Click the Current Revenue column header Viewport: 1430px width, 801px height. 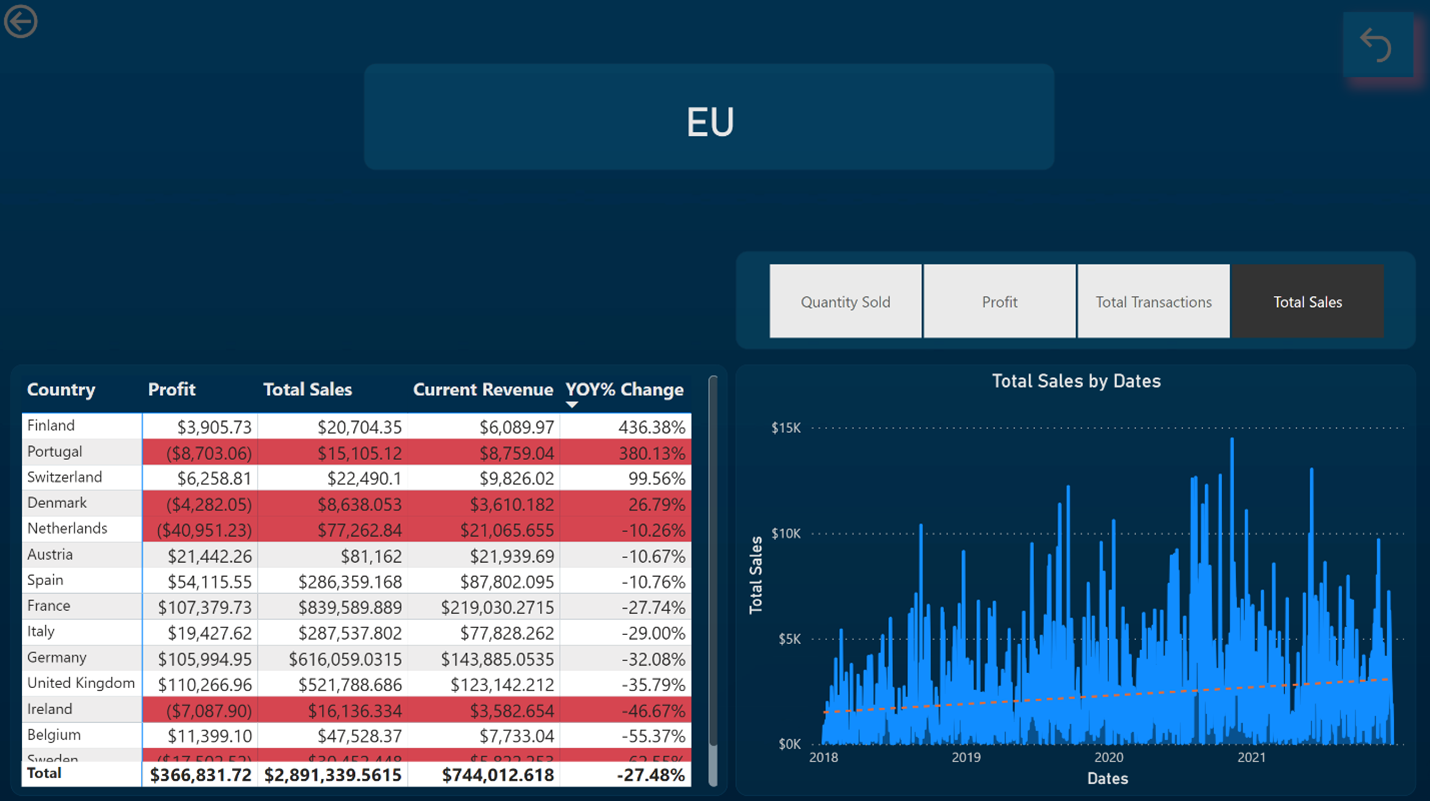483,390
